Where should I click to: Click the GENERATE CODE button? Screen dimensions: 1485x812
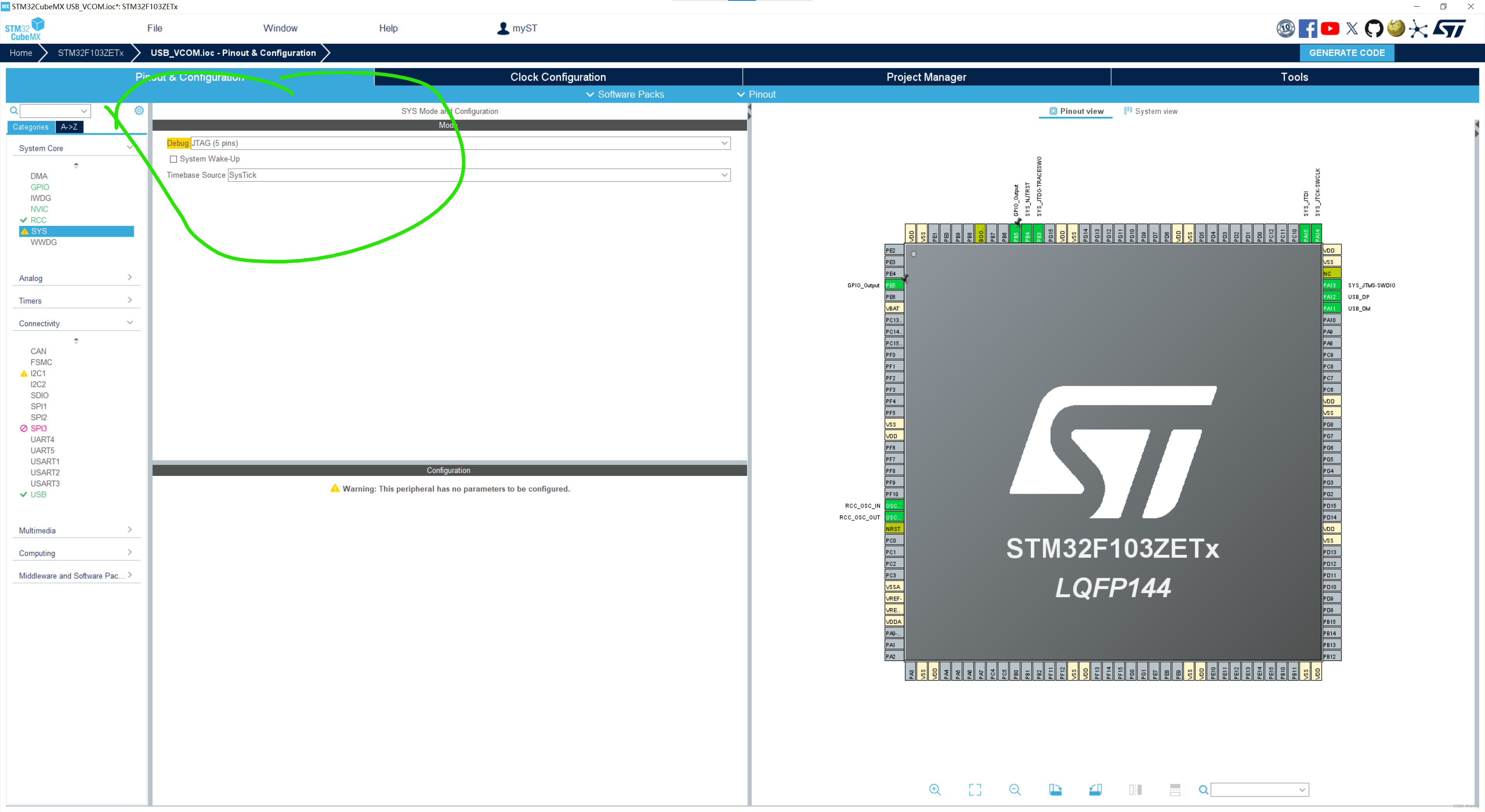pos(1346,53)
